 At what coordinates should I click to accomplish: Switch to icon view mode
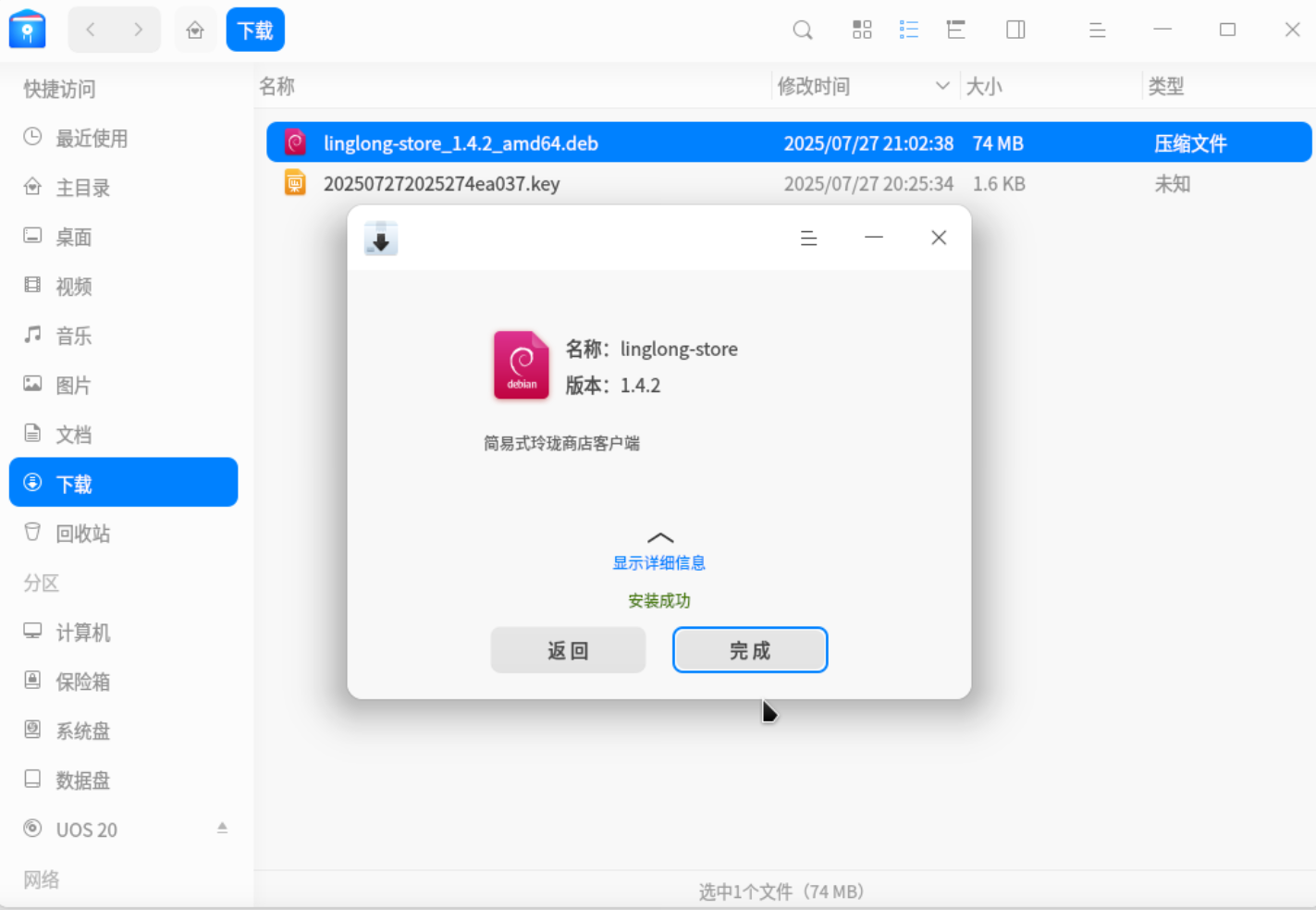pyautogui.click(x=861, y=30)
